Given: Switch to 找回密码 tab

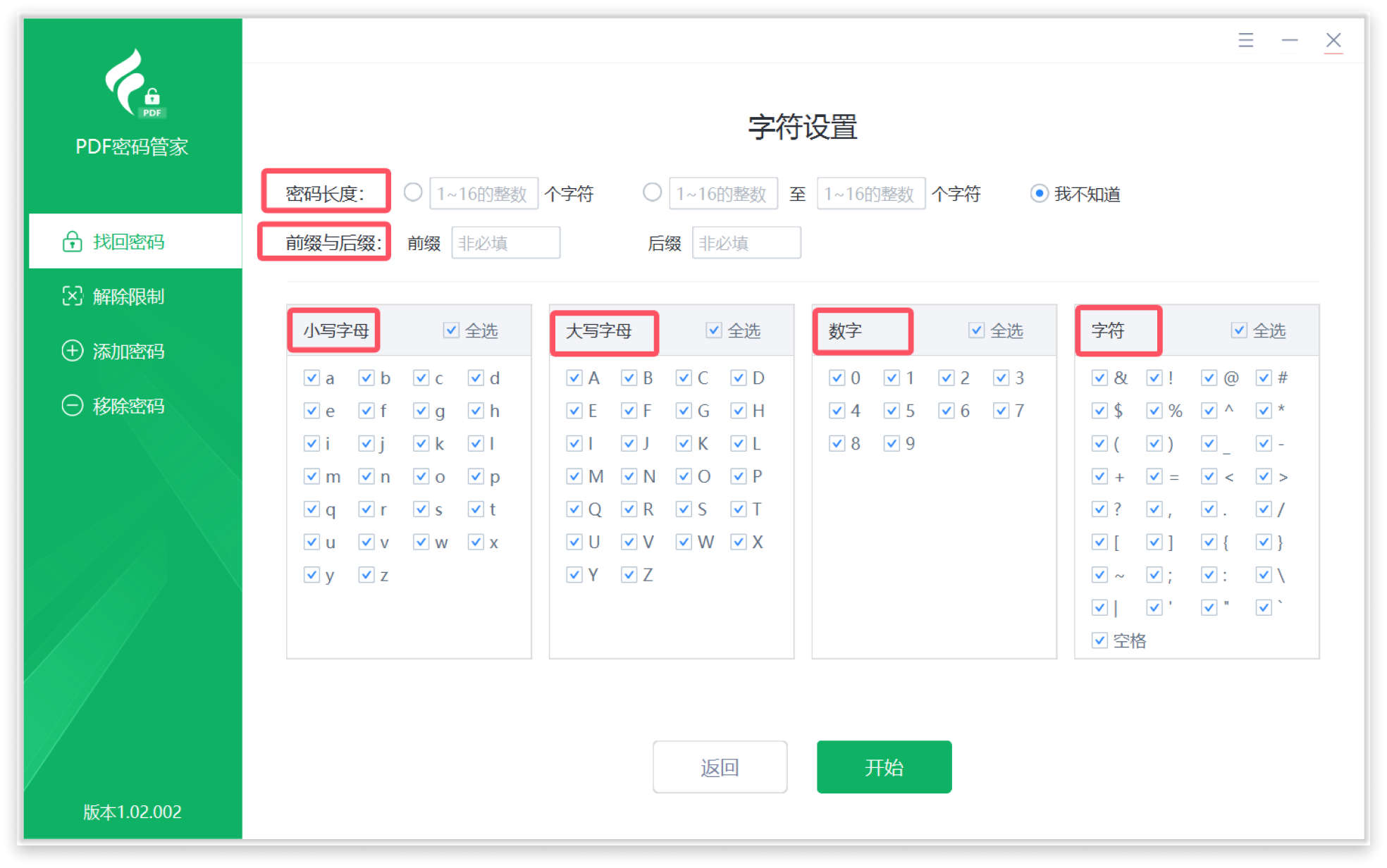Looking at the screenshot, I should click(135, 241).
